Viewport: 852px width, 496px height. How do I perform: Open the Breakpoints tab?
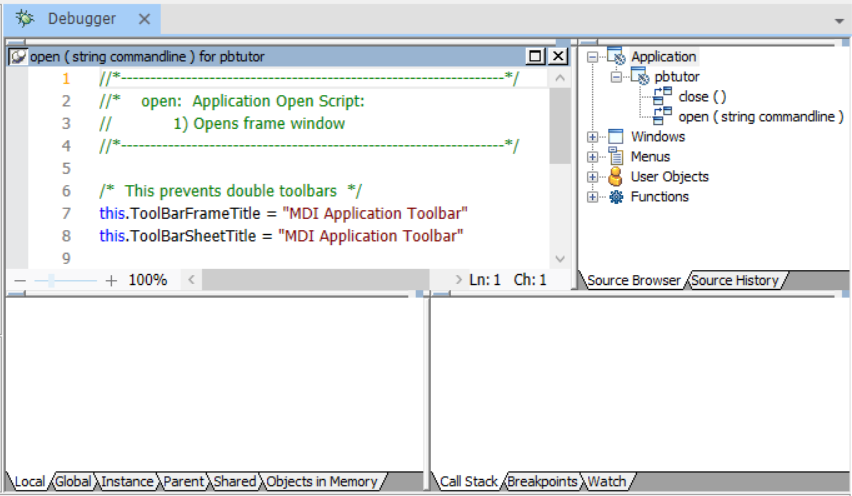click(542, 482)
